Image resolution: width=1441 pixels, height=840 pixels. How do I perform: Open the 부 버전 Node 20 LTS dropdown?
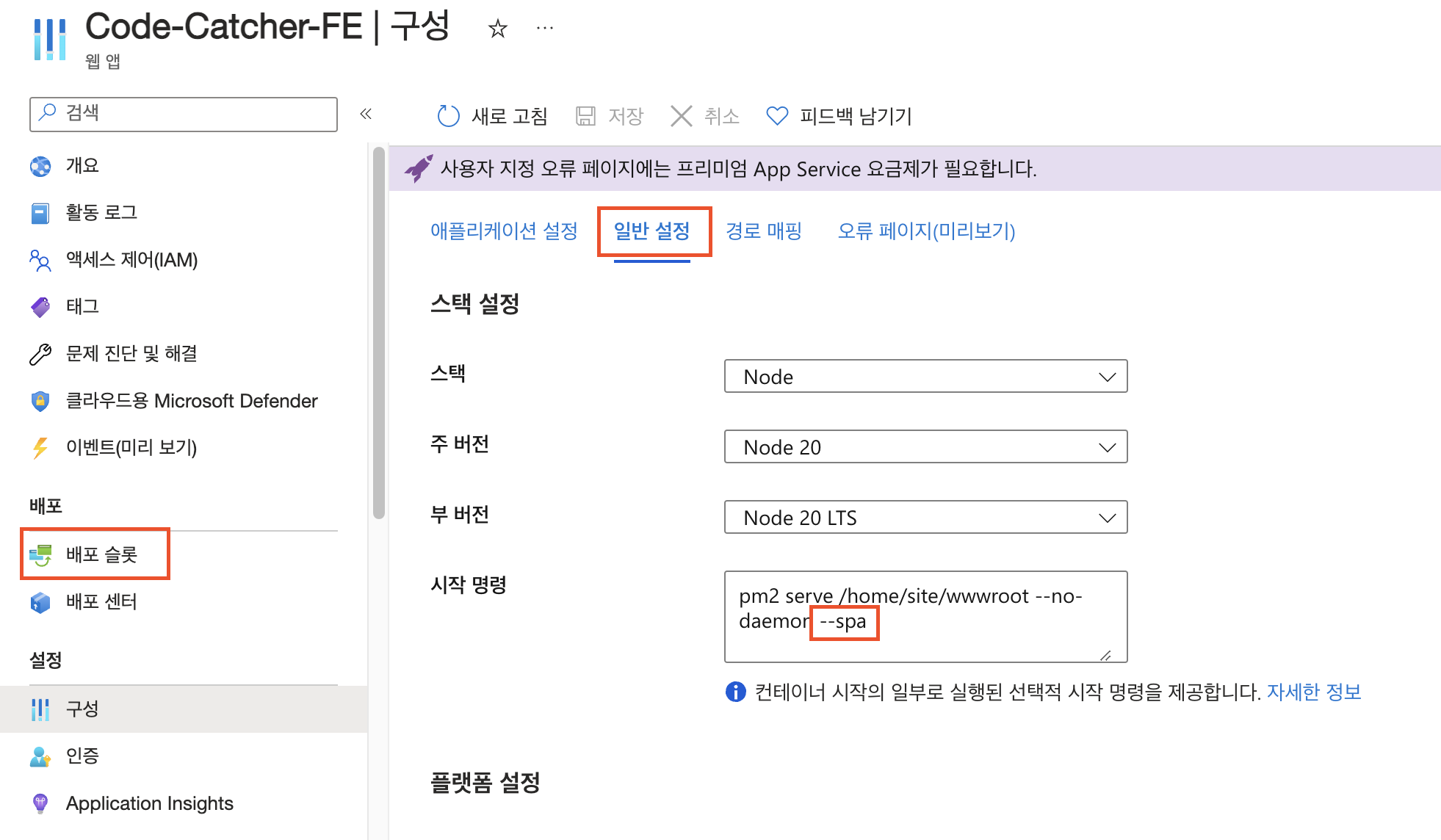(925, 517)
